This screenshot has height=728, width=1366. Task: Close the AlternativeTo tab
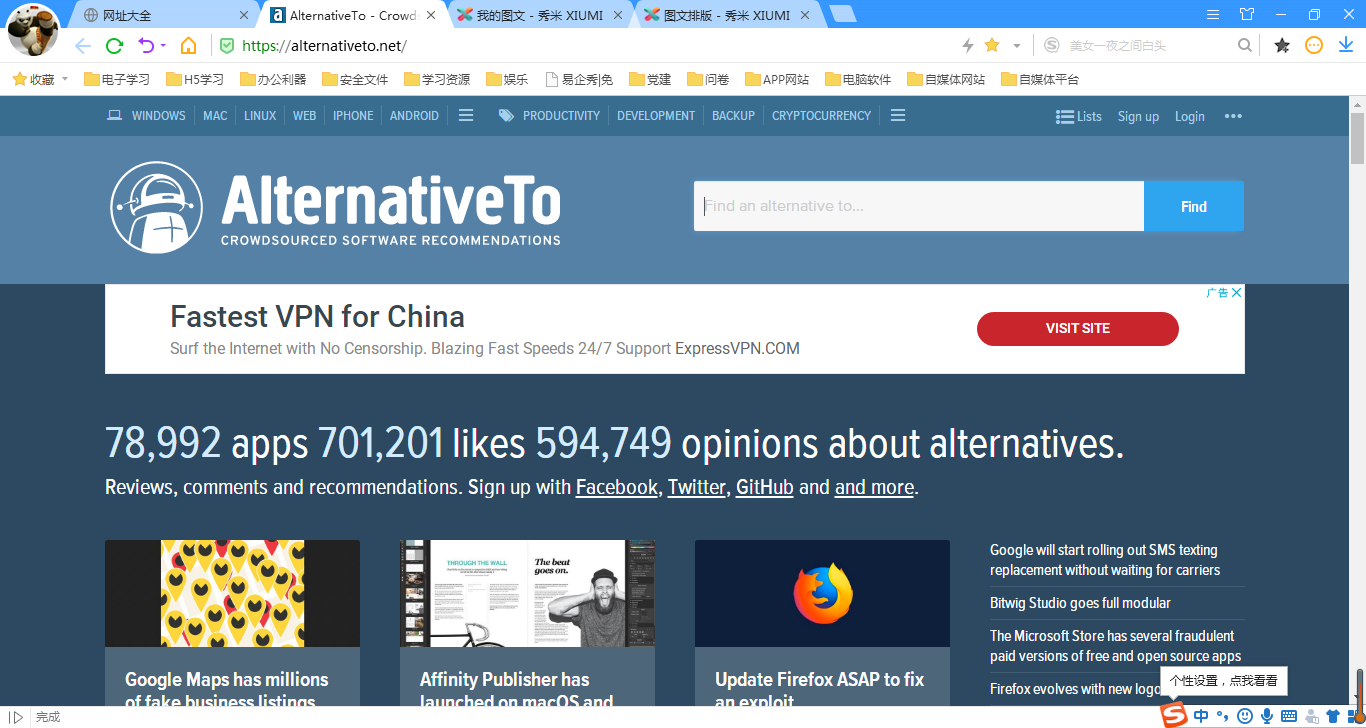point(431,15)
